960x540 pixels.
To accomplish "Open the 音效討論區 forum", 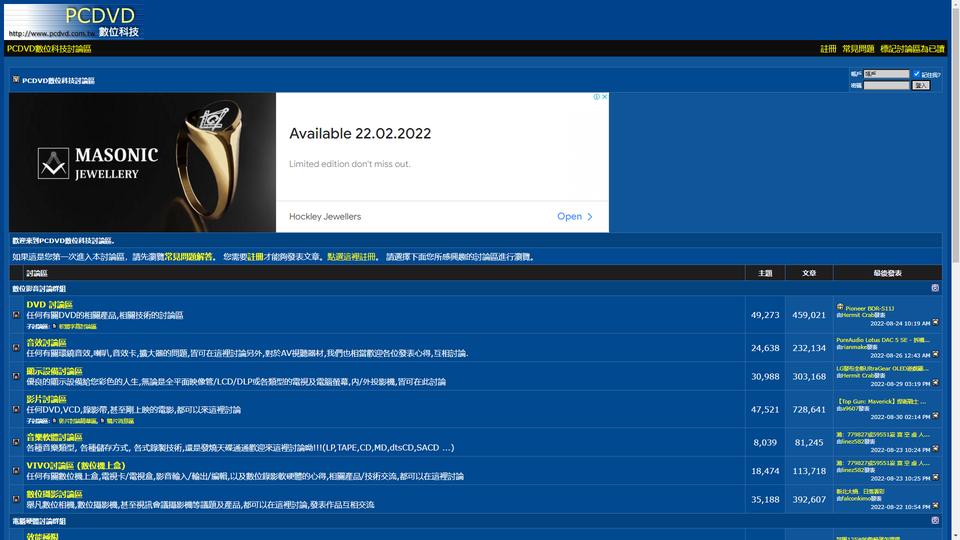I will [x=46, y=343].
